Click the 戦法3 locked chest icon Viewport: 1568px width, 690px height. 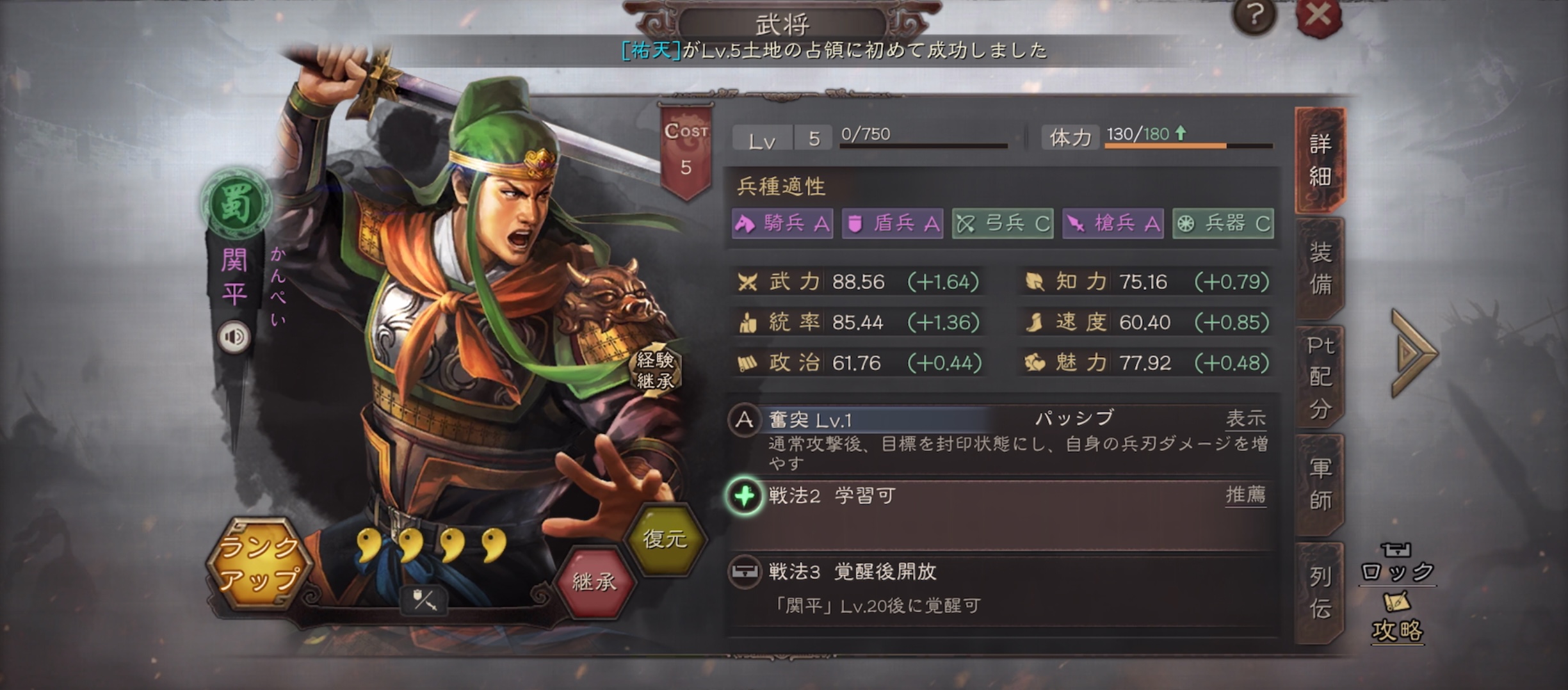coord(745,571)
